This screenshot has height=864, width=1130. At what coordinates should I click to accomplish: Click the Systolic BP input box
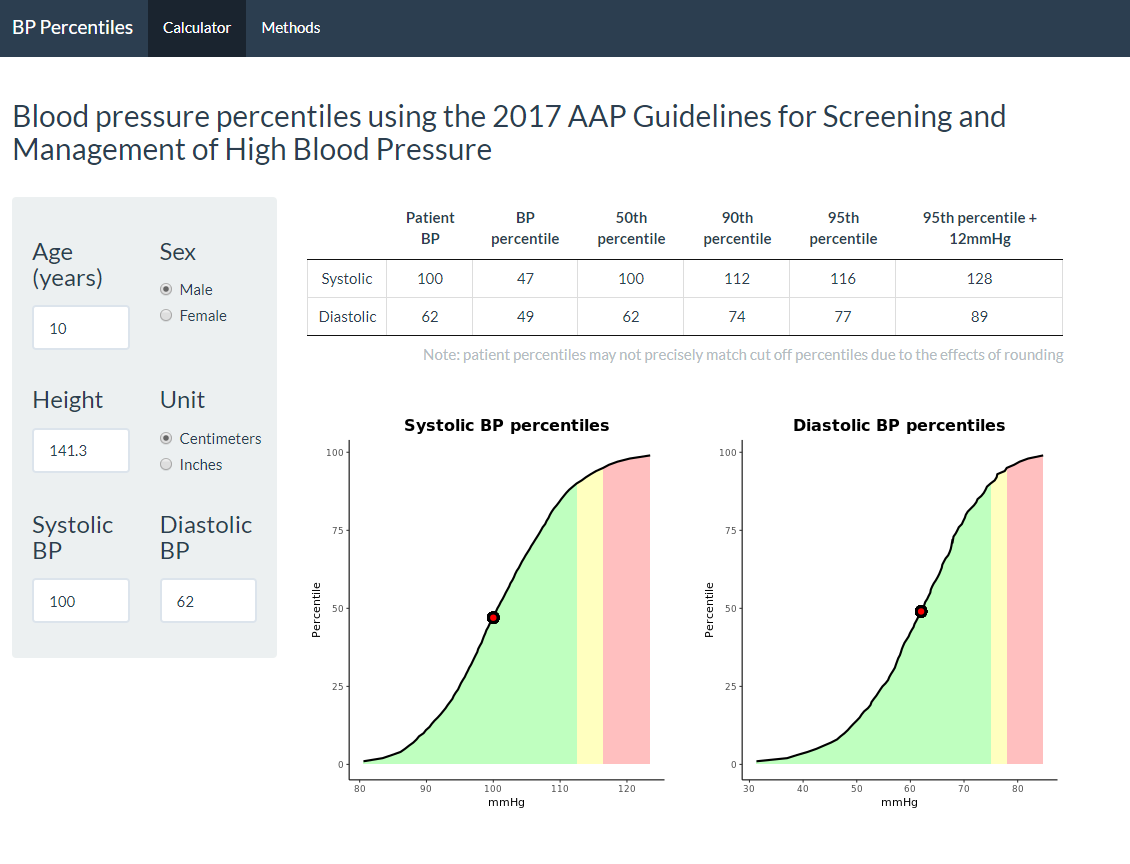[x=81, y=601]
